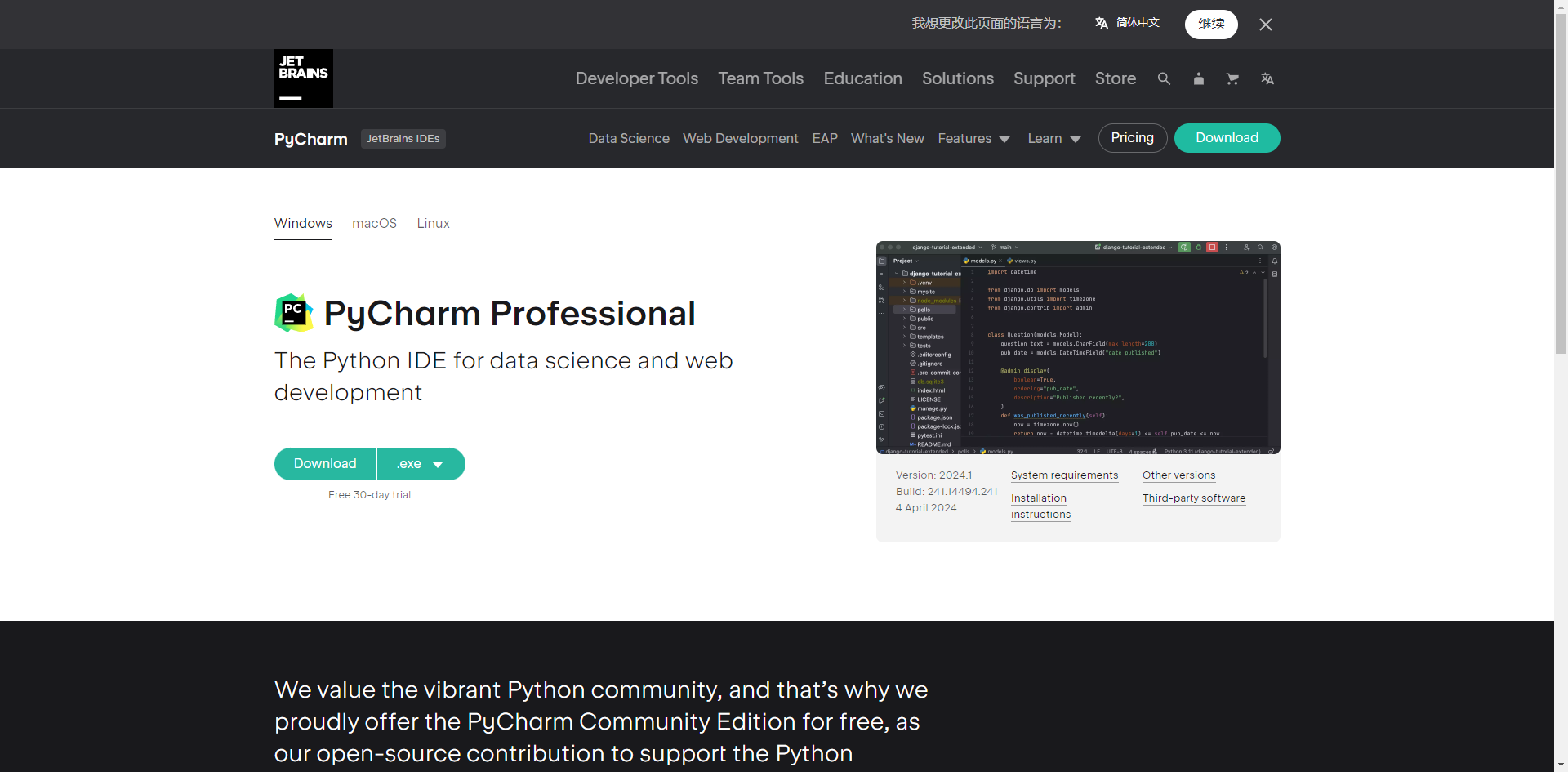
Task: Open Installation instructions link
Action: coord(1040,506)
